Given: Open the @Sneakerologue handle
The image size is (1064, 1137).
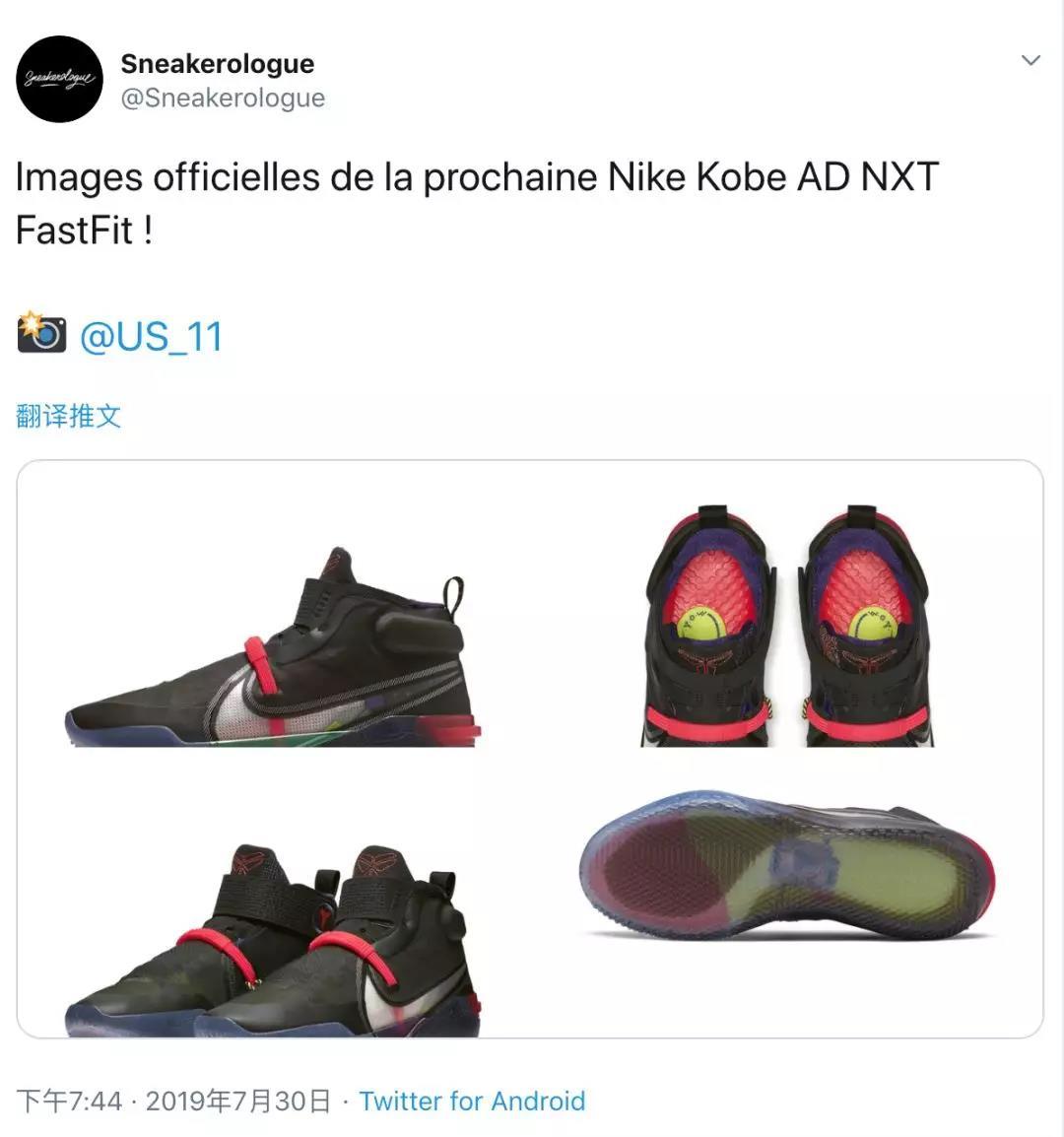Looking at the screenshot, I should tap(224, 98).
